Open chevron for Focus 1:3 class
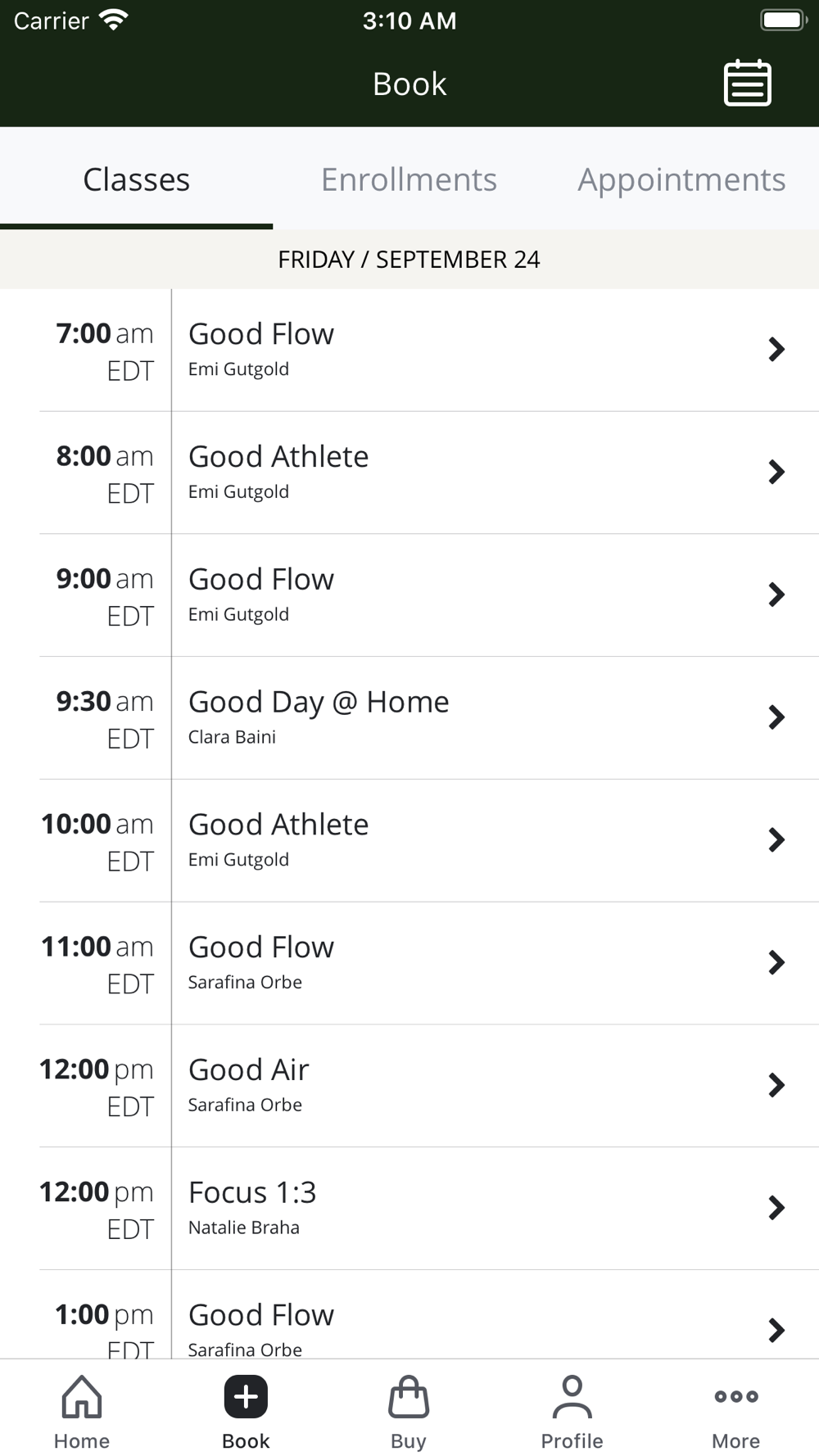Screen dimensions: 819x1456 (776, 1208)
